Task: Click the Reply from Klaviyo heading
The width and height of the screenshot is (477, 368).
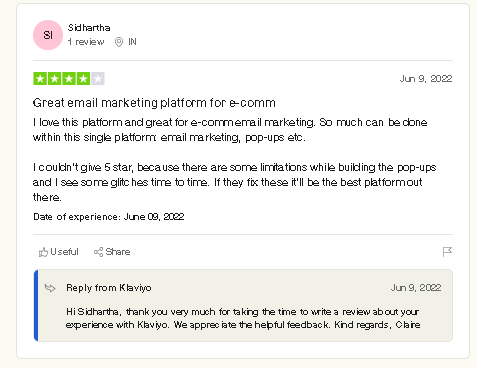Action: [x=109, y=288]
